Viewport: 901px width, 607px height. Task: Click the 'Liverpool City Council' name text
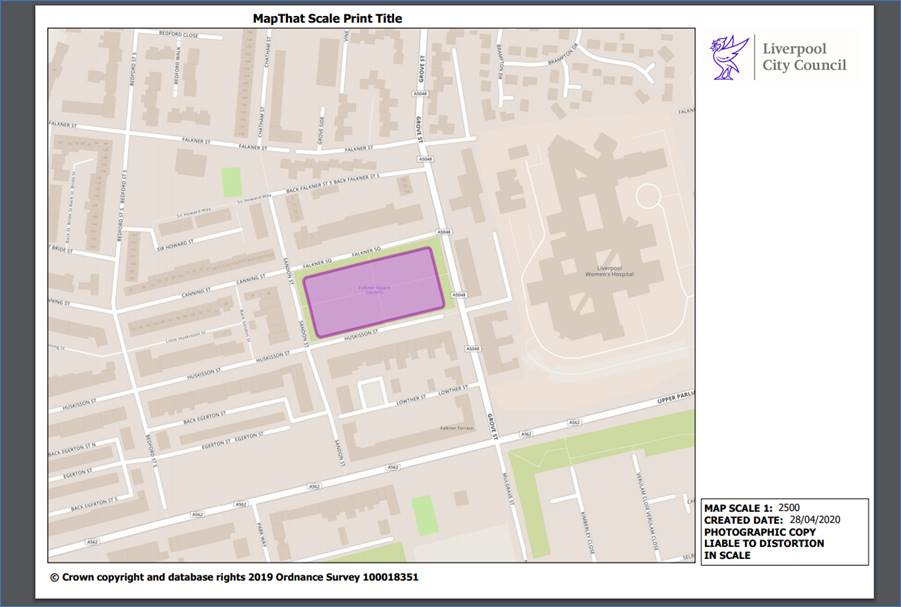click(804, 57)
